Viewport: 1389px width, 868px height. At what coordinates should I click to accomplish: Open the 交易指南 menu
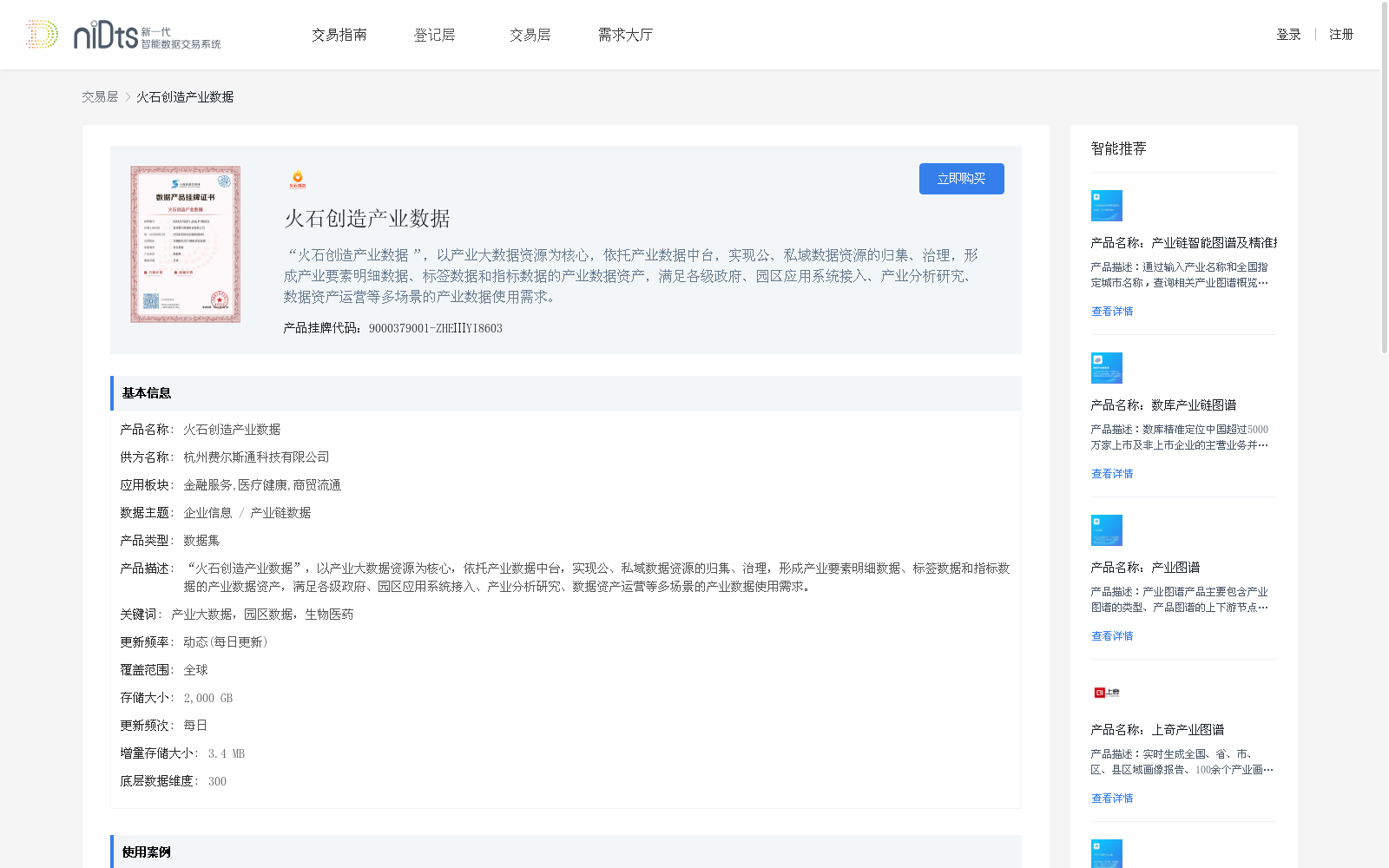(x=339, y=35)
